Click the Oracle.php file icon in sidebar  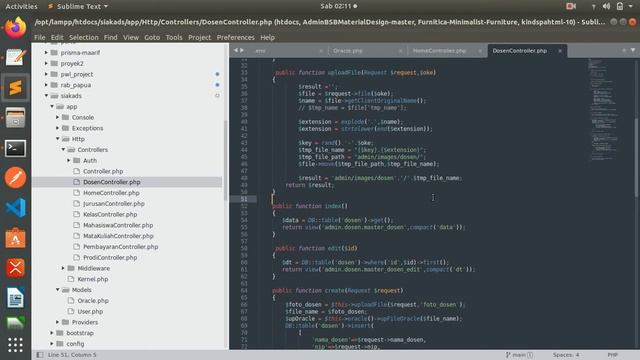(71, 300)
